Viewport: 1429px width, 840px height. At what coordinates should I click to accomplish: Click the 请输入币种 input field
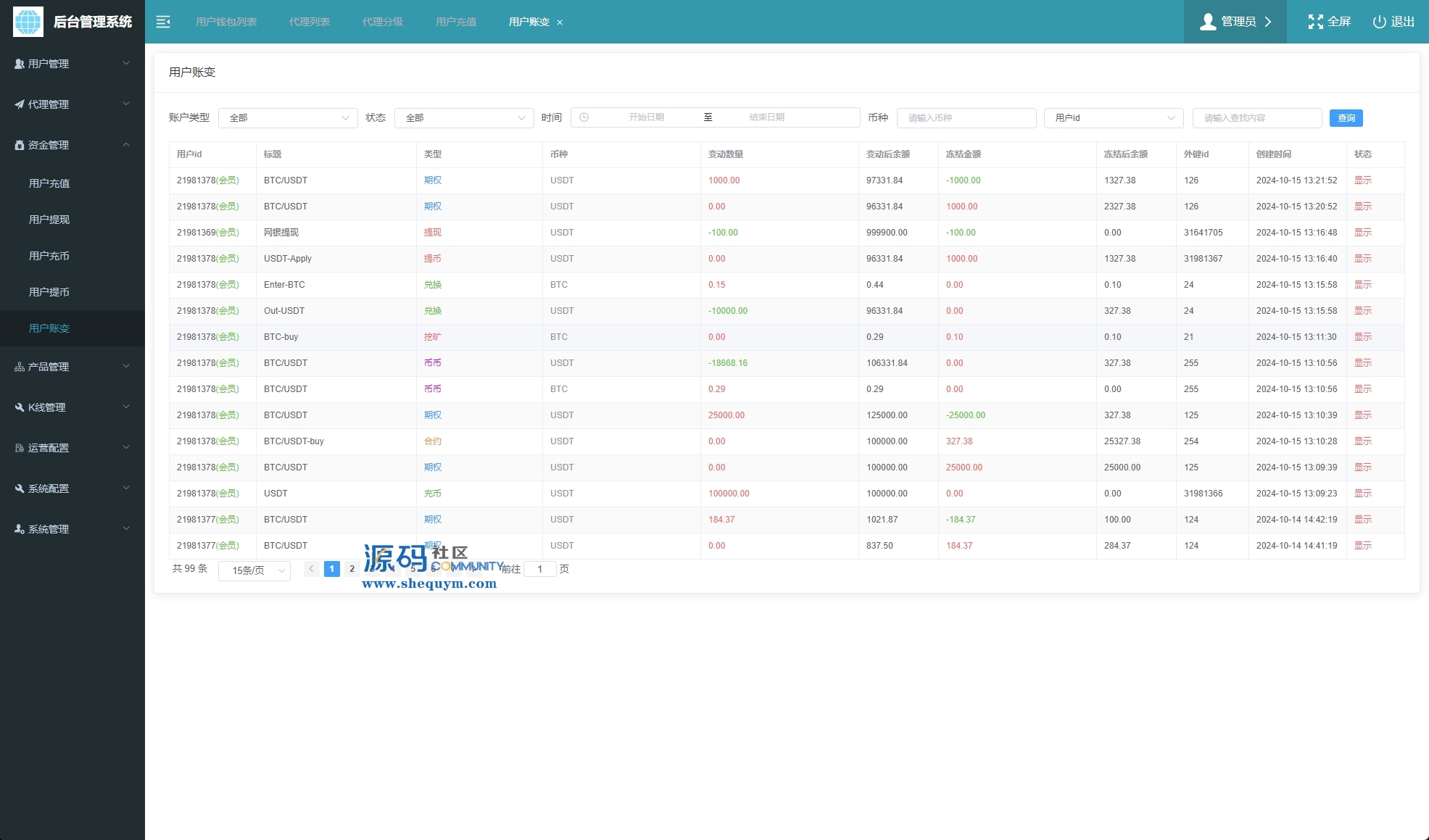[x=966, y=117]
